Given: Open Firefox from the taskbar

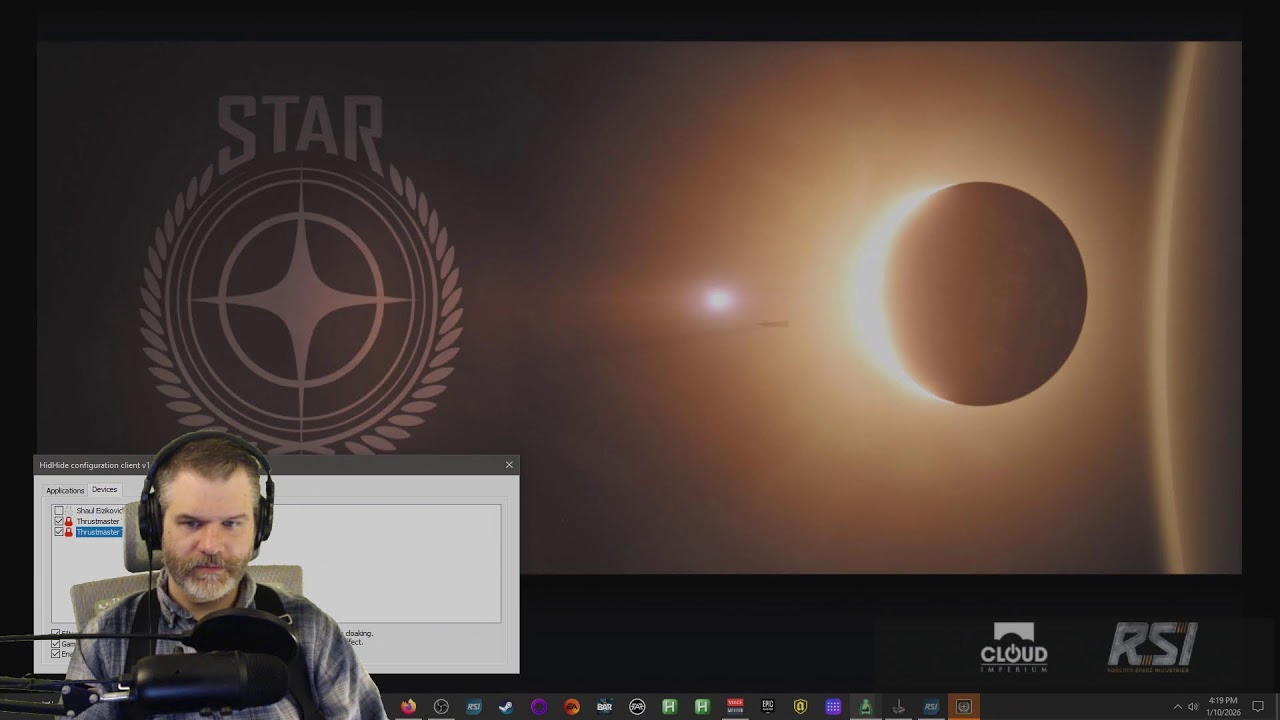Looking at the screenshot, I should click(408, 707).
